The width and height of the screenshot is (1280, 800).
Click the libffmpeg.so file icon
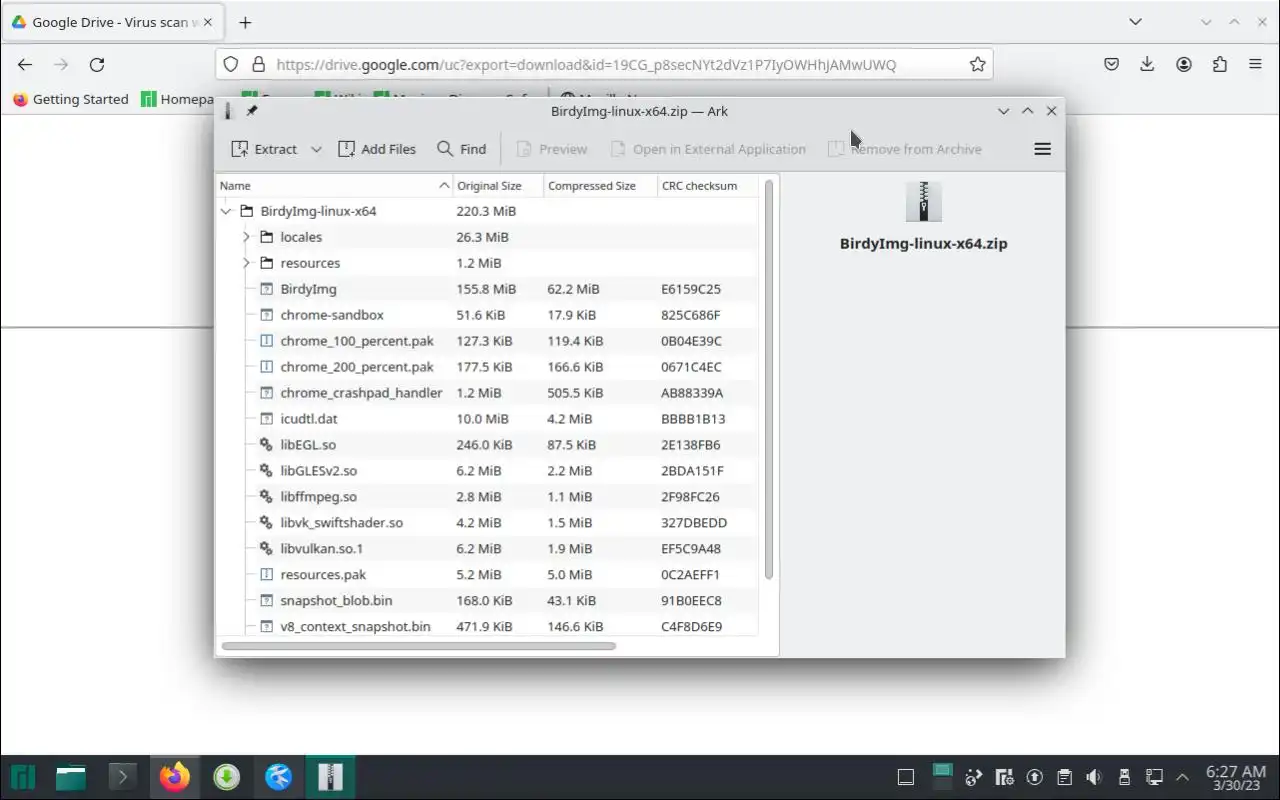click(x=266, y=496)
